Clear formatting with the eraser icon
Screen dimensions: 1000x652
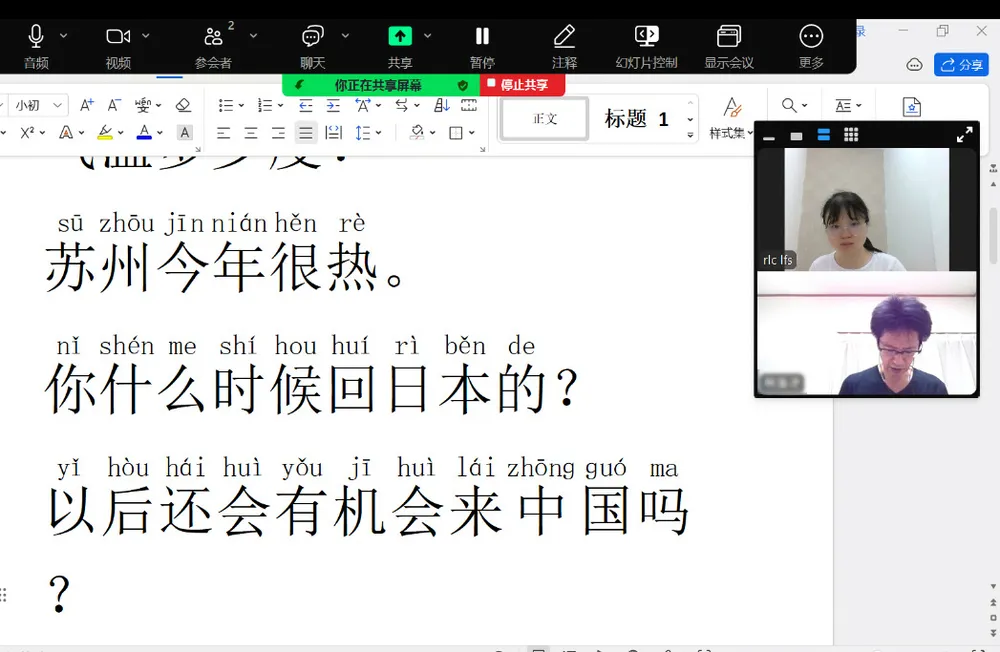coord(183,104)
